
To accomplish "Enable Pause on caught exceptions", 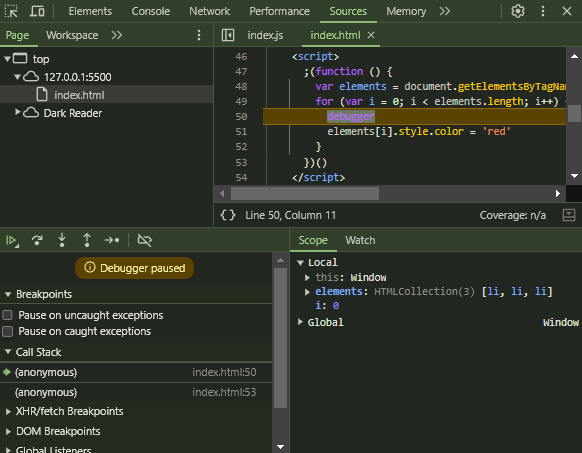I will (7, 331).
